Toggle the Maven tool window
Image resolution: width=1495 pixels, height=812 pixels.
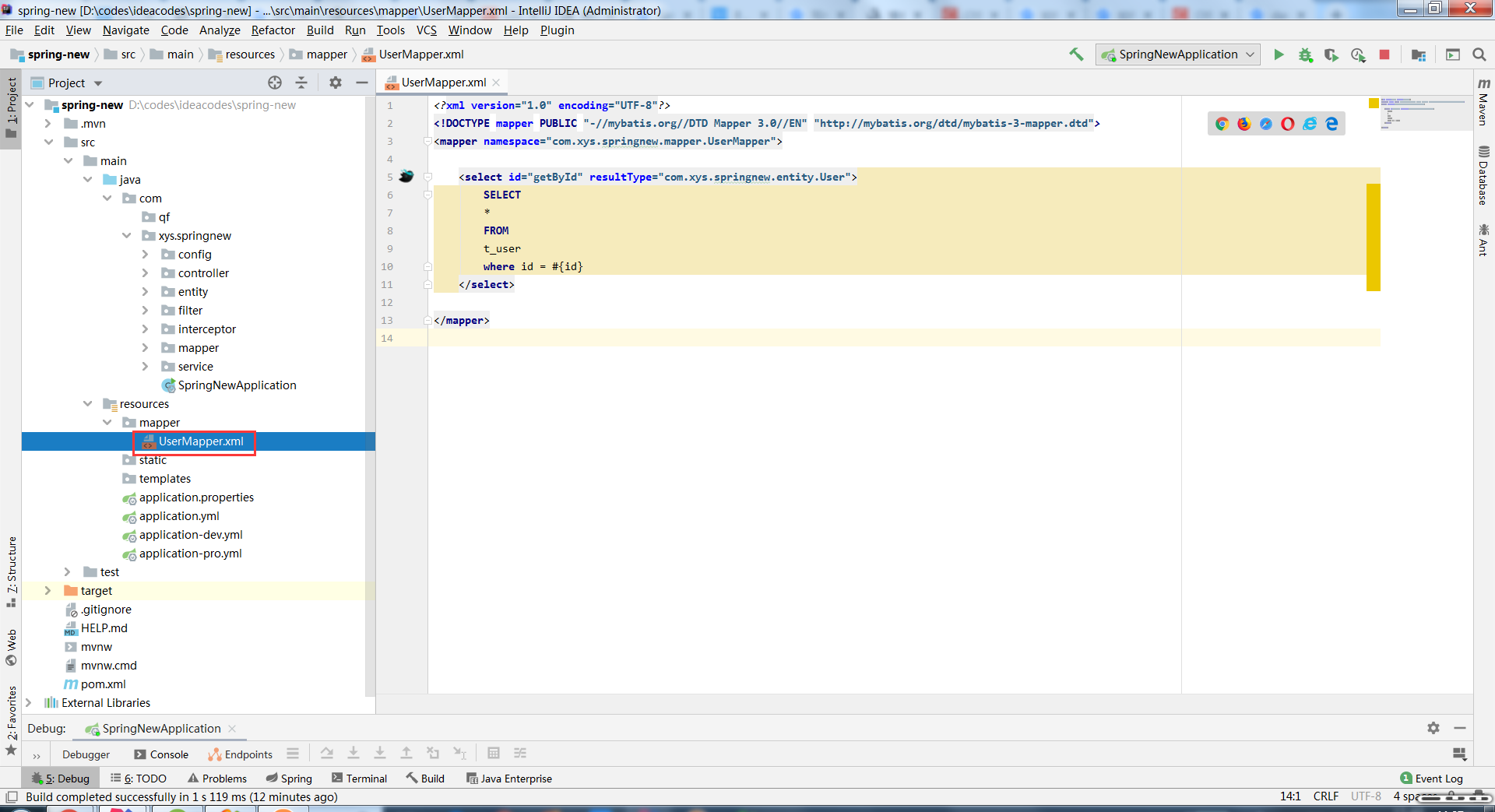click(1483, 101)
